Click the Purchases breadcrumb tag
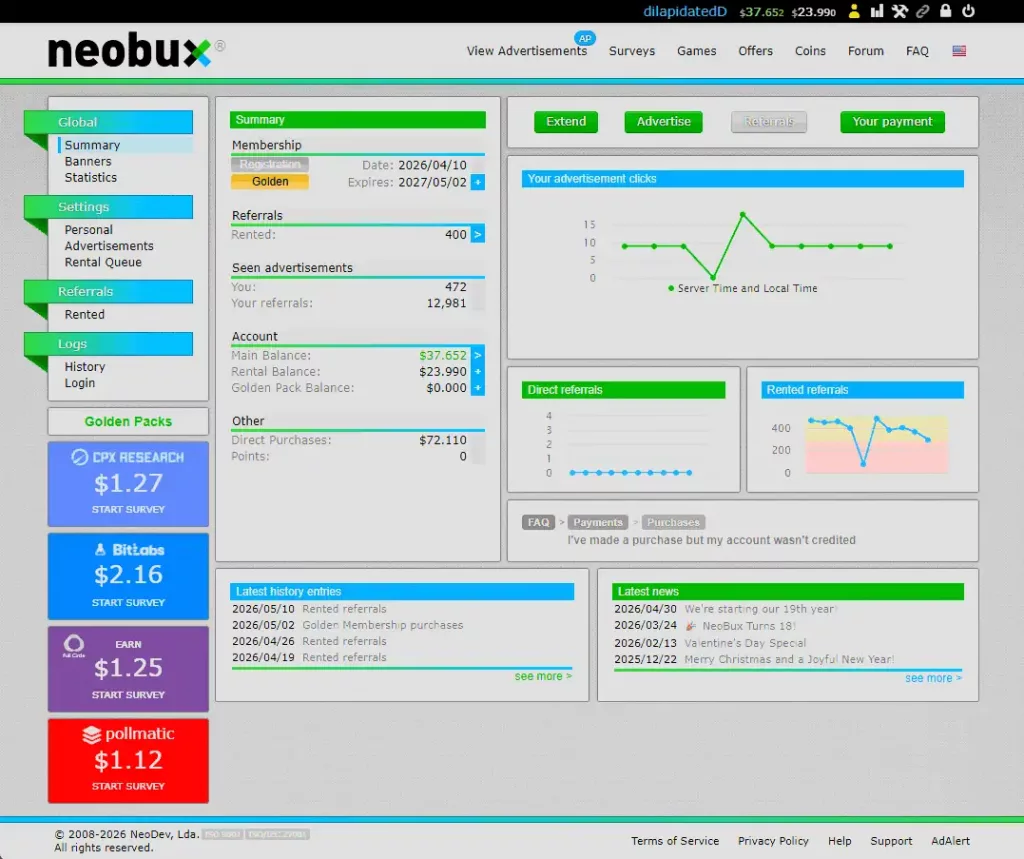The width and height of the screenshot is (1024, 859). tap(673, 522)
